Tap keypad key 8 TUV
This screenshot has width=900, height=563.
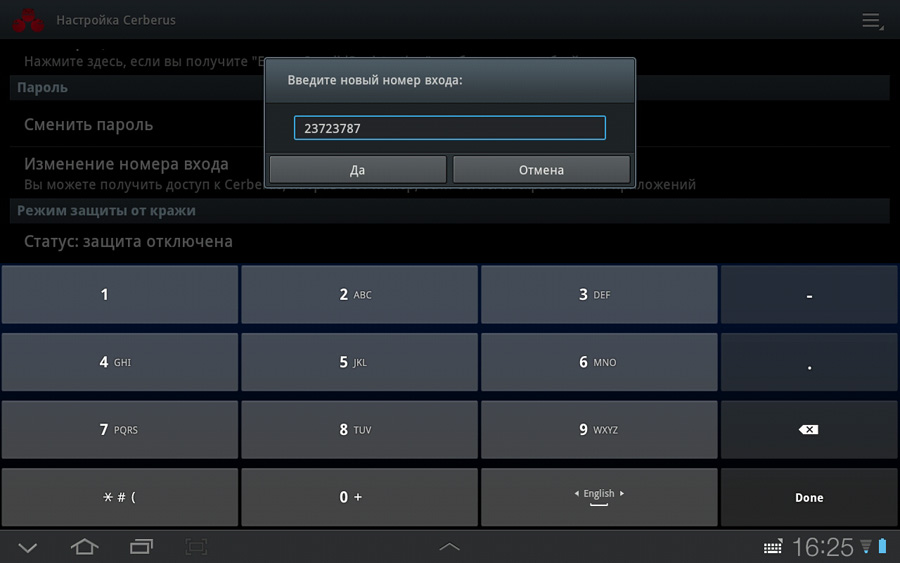(359, 429)
